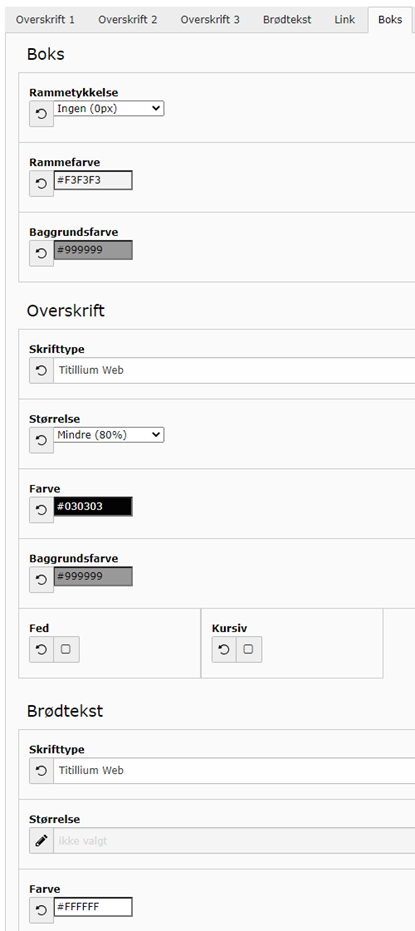Enable the Fed (bold) checkbox
Image resolution: width=415 pixels, height=931 pixels.
(66, 650)
